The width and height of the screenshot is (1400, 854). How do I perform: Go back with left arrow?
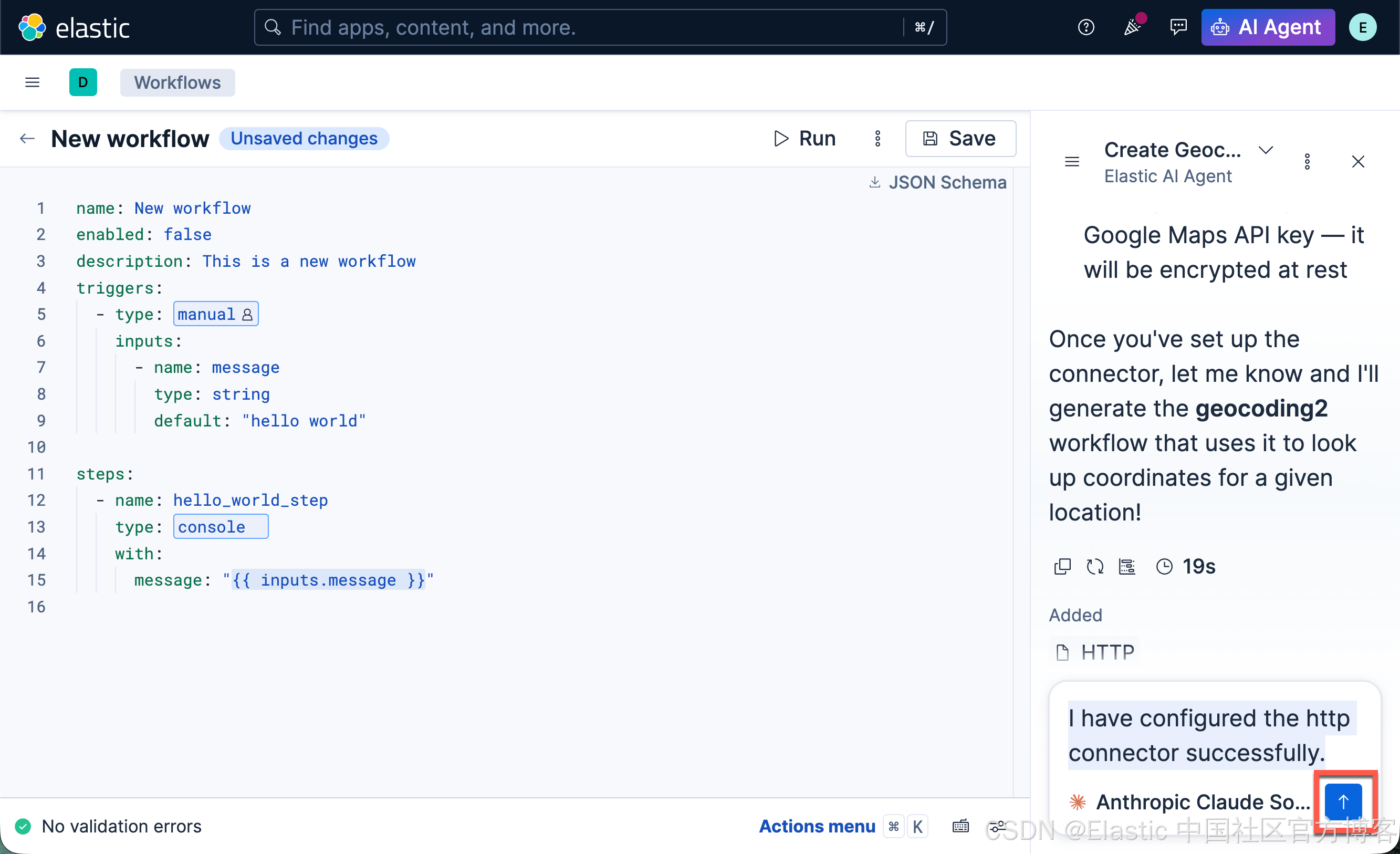27,139
